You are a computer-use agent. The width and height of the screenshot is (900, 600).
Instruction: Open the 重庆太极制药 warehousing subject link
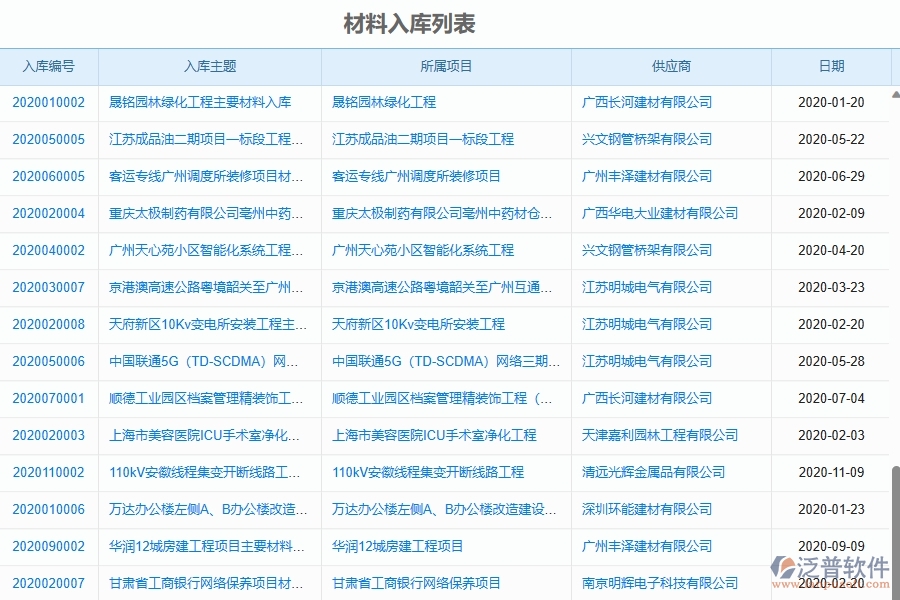point(209,213)
